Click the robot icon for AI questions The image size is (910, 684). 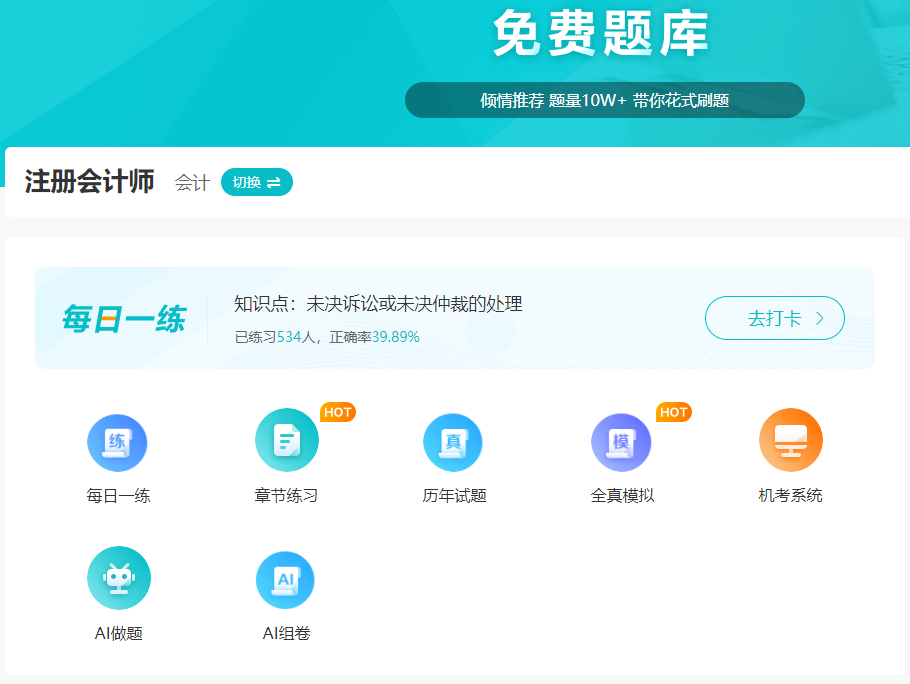click(118, 577)
